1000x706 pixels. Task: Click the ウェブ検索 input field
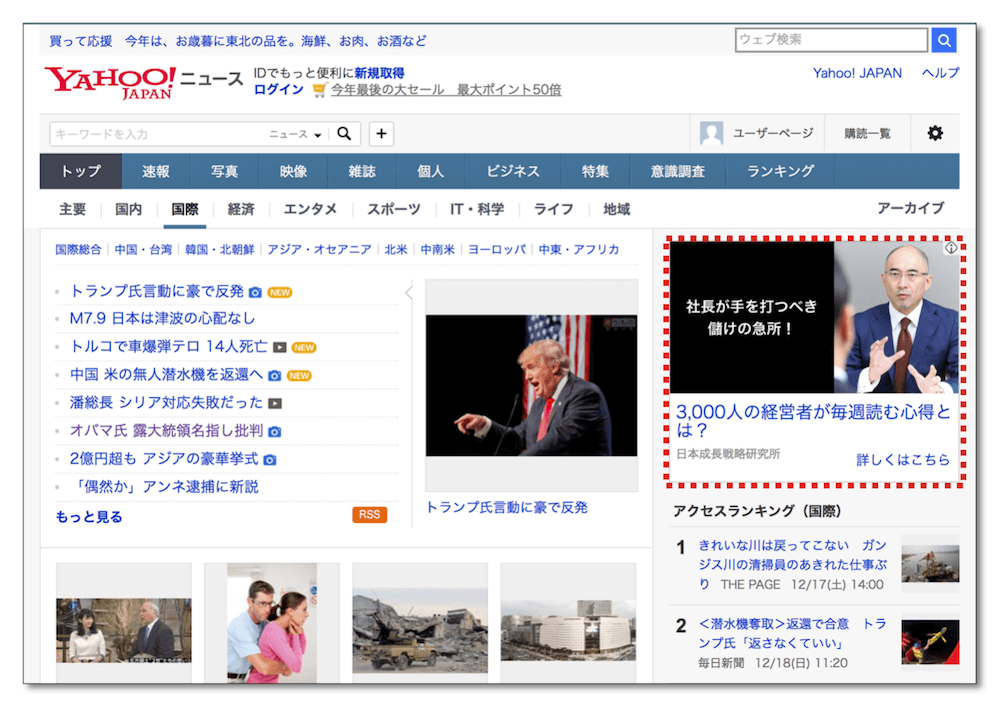click(831, 40)
